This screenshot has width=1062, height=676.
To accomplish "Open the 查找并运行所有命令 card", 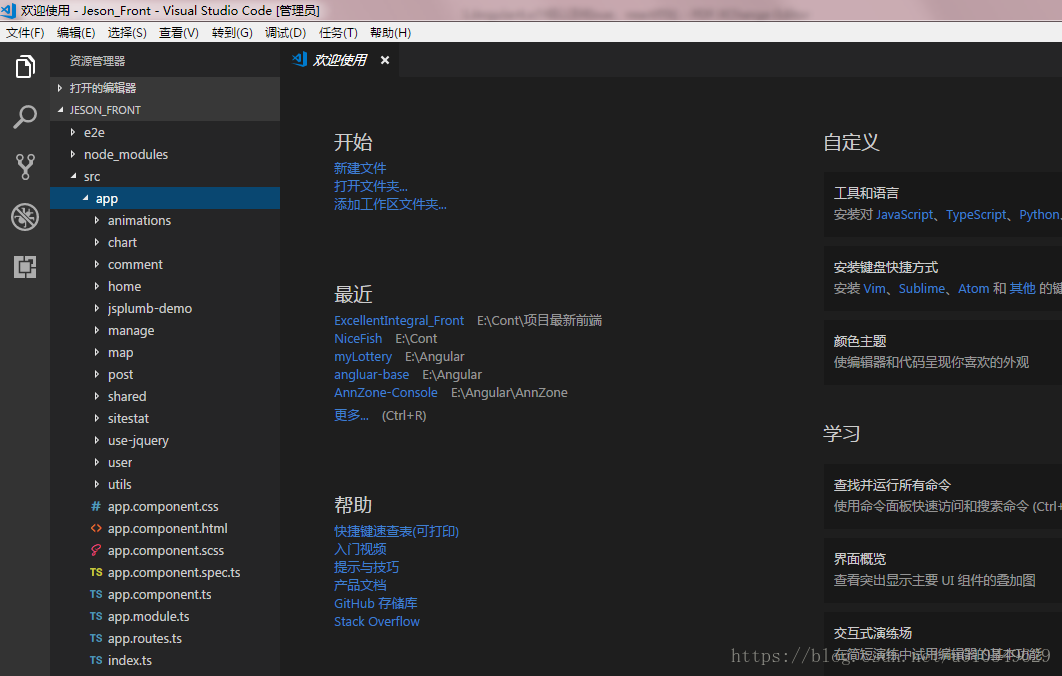I will 943,496.
